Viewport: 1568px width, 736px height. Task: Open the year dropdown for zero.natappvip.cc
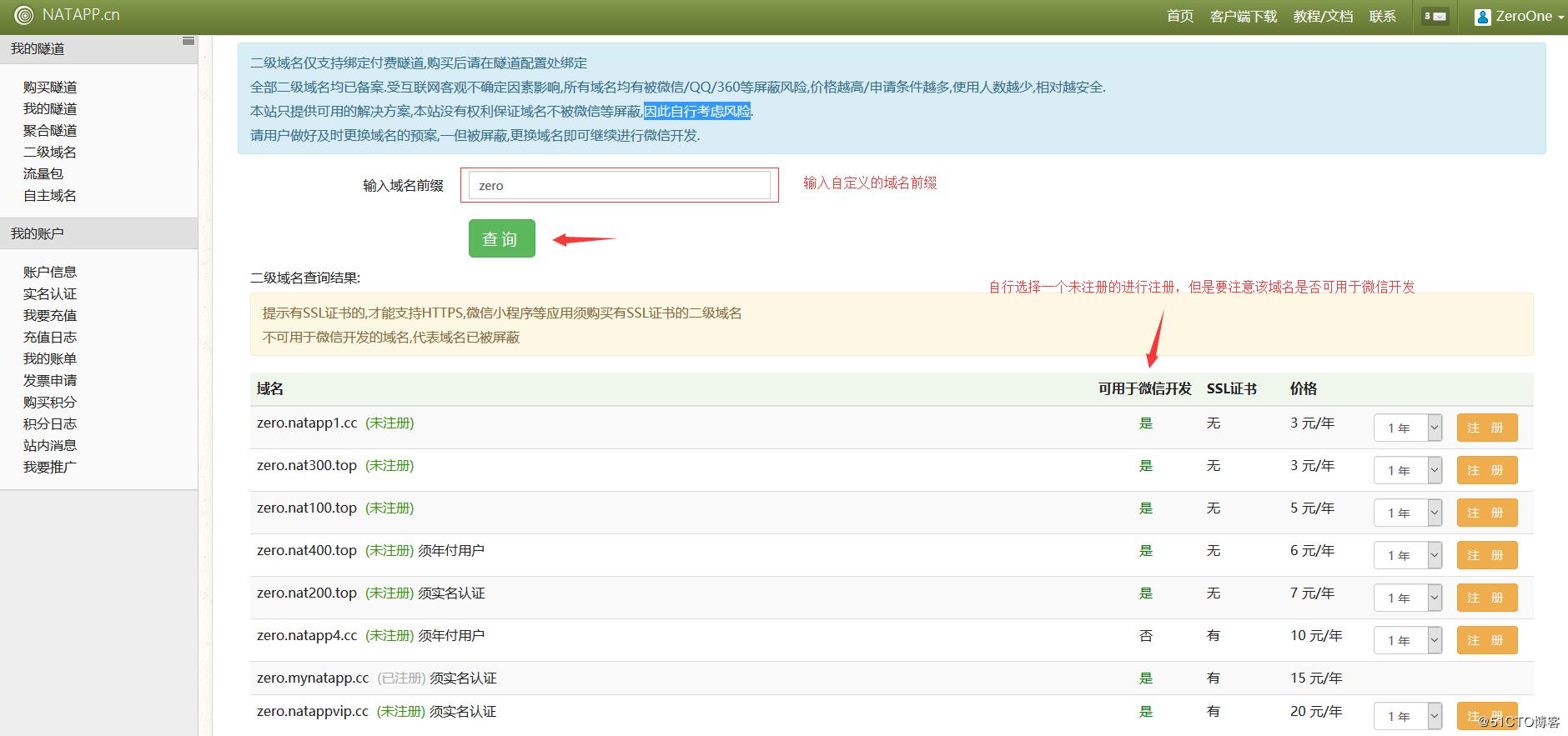pos(1407,716)
